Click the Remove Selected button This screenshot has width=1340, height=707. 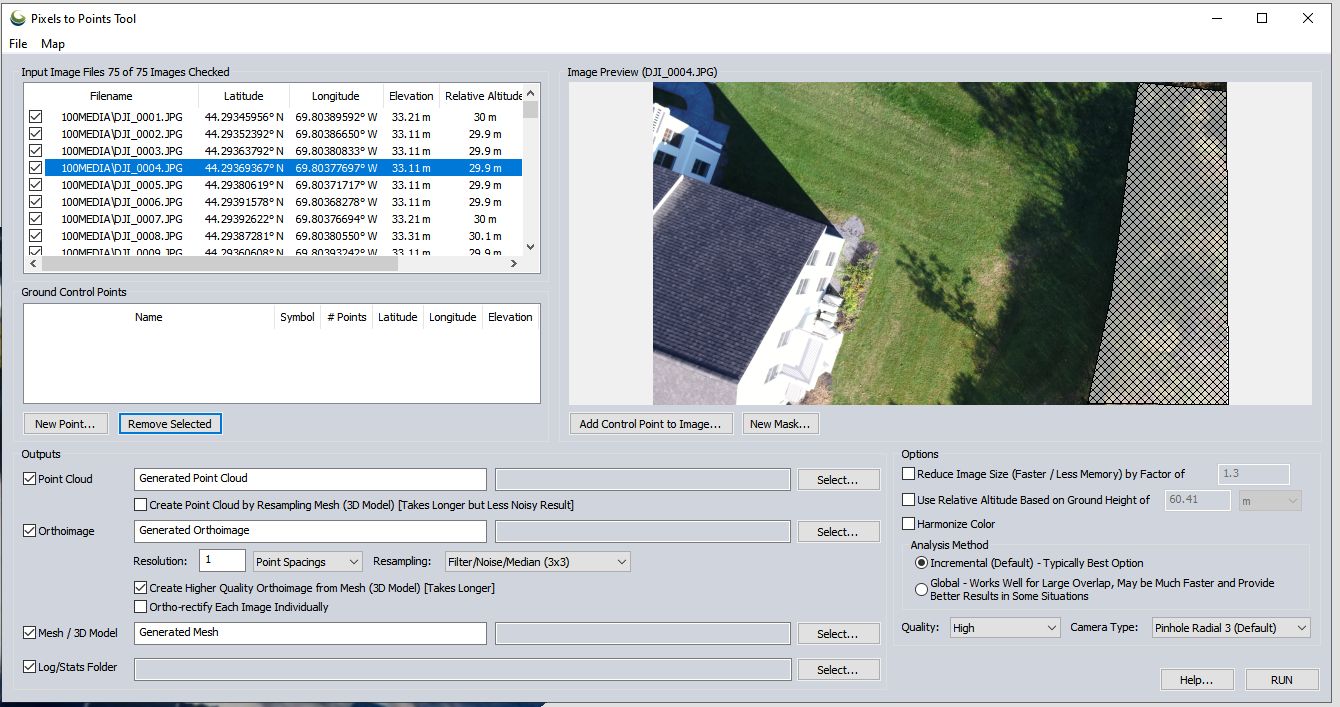[x=170, y=424]
